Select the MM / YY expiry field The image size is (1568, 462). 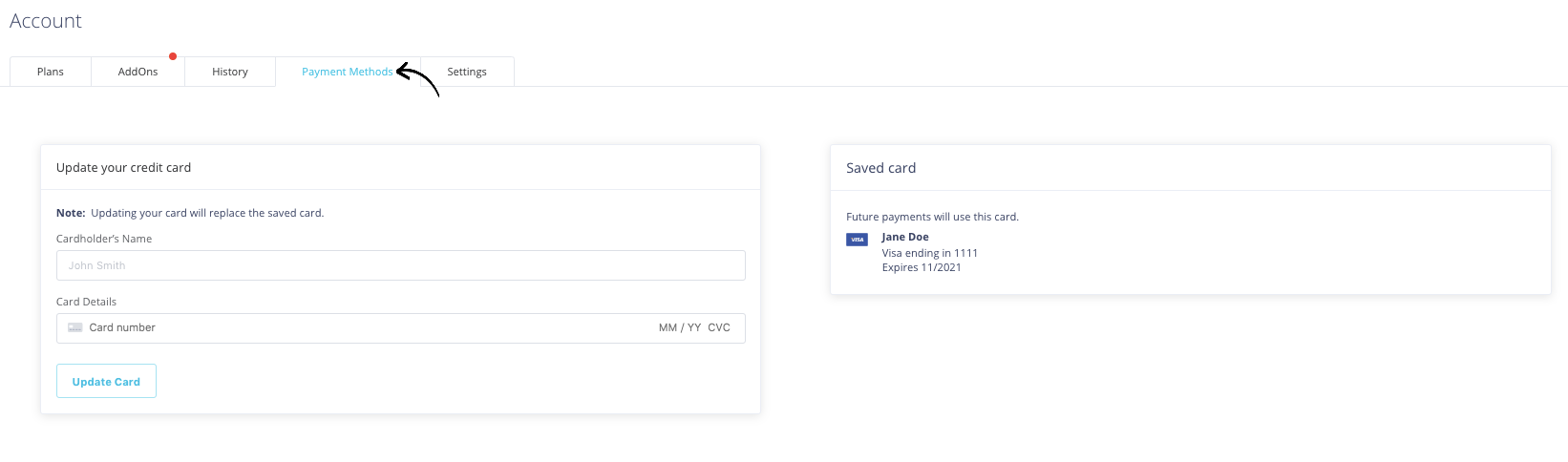(680, 327)
